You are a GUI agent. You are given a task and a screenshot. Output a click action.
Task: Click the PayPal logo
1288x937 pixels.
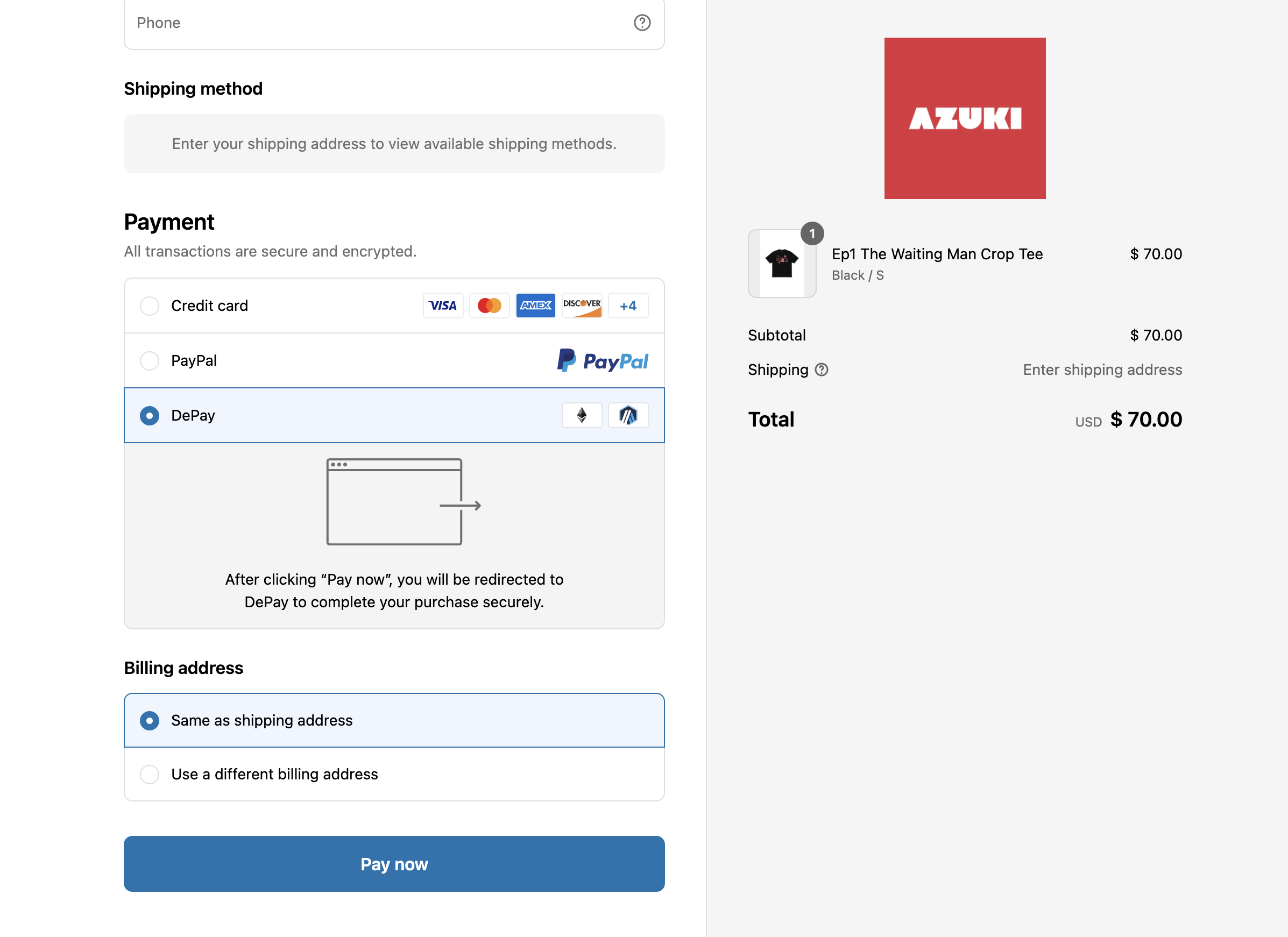click(603, 360)
